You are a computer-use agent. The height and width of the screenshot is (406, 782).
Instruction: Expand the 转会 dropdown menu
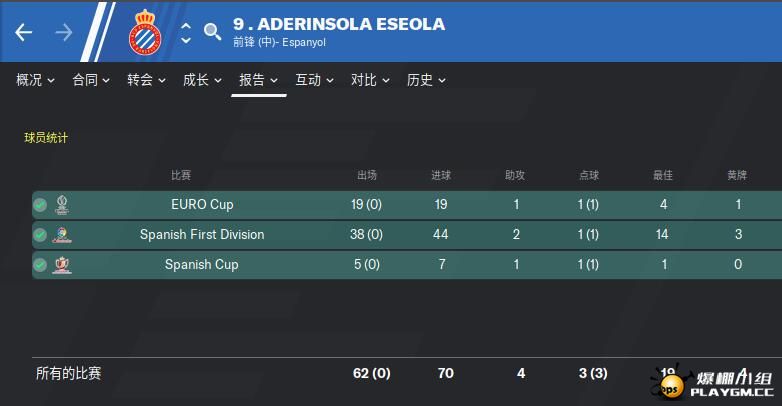tap(146, 80)
